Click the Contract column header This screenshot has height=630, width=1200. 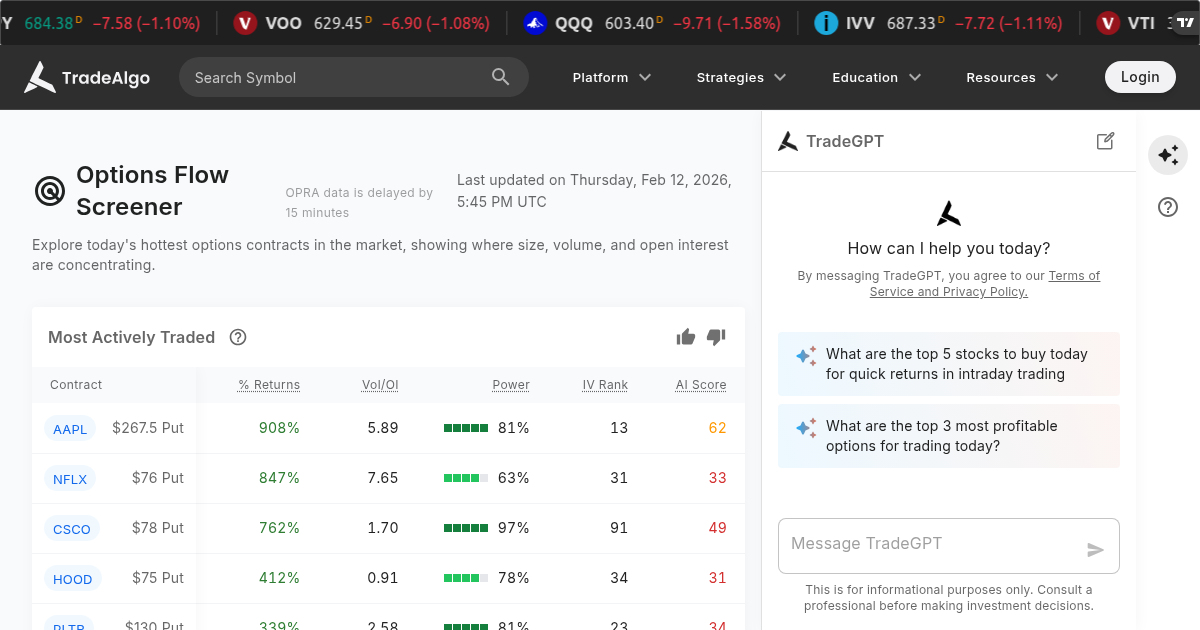(76, 385)
